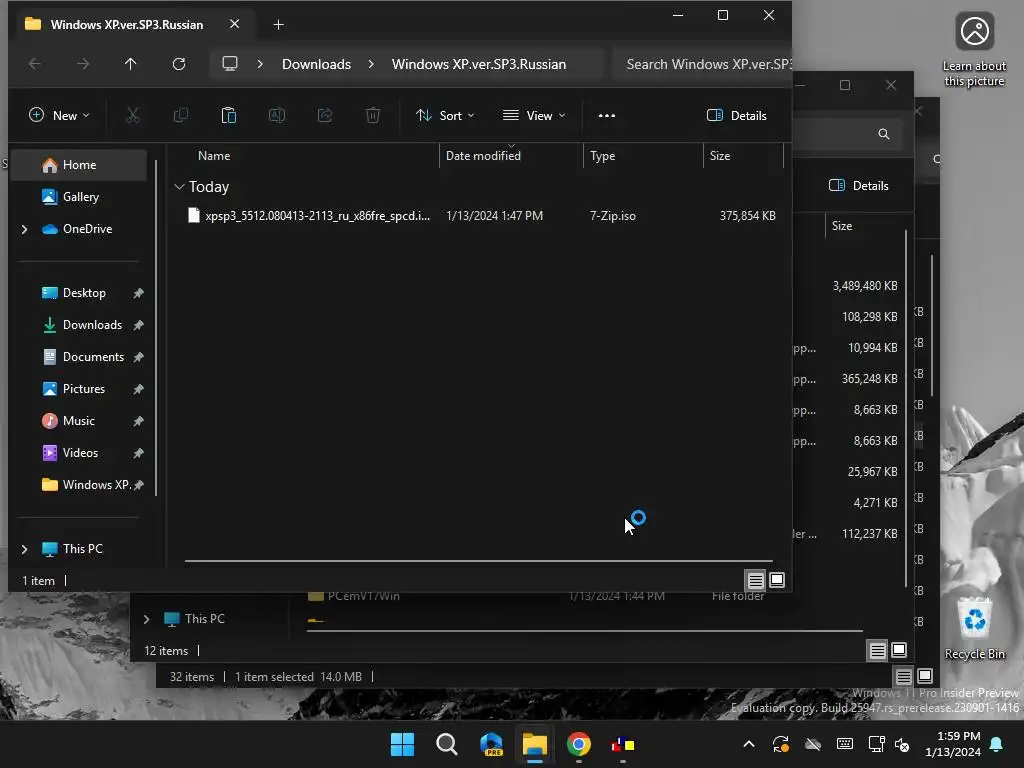Screen dimensions: 1024x768
Task: Toggle the Details pane in front window
Action: 737,116
